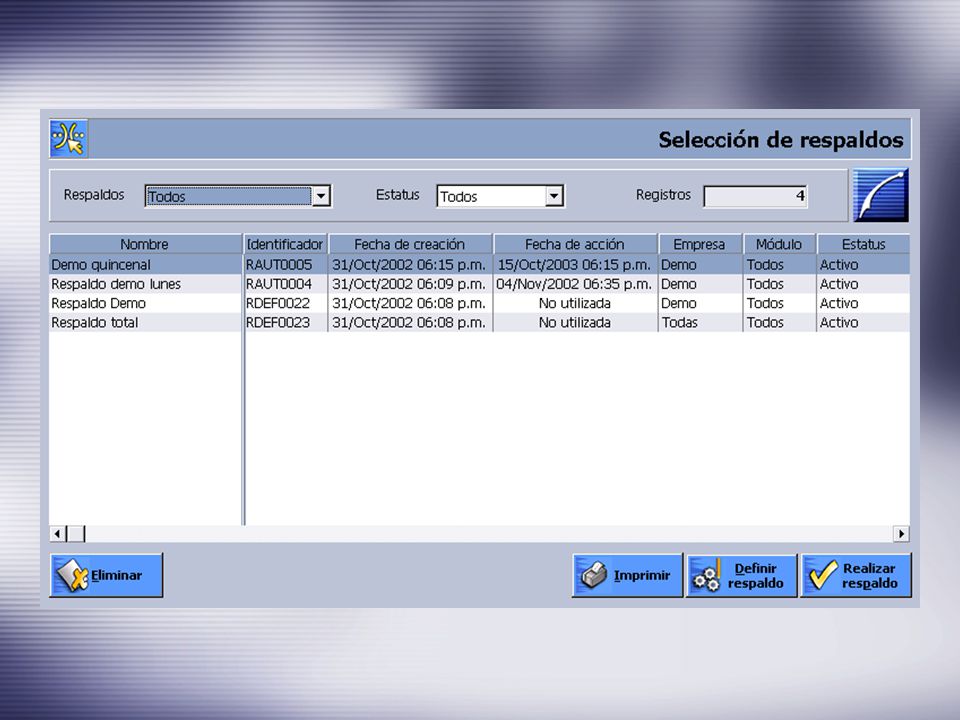The image size is (960, 720).
Task: Click identifier RDEF0023
Action: tap(278, 322)
